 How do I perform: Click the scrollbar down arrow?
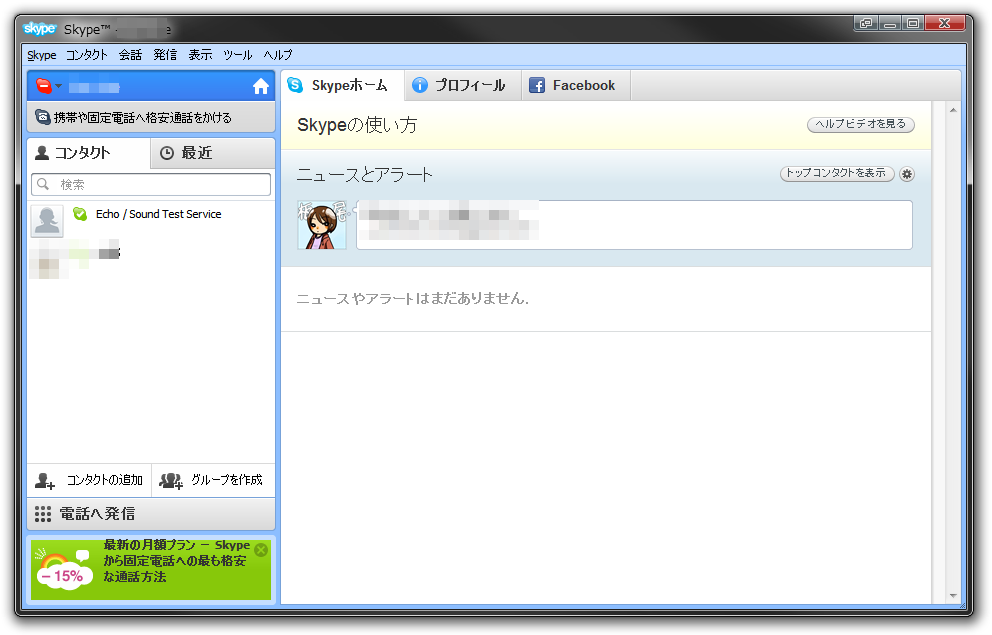[953, 595]
